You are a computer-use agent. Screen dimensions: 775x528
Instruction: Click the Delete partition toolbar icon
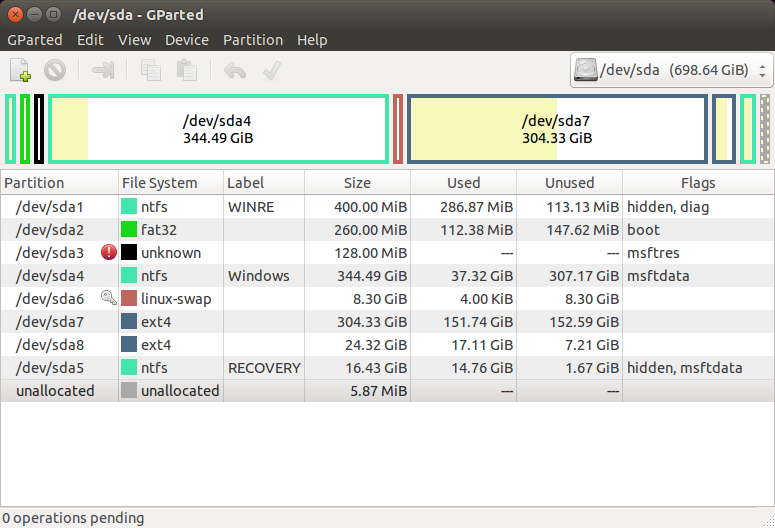55,70
